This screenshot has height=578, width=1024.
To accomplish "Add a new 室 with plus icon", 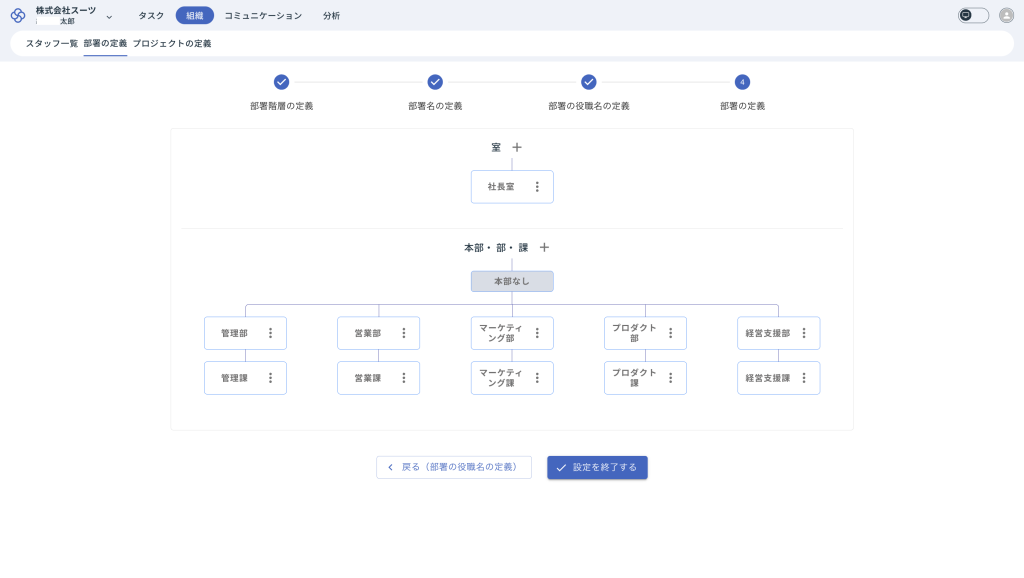I will coord(517,147).
